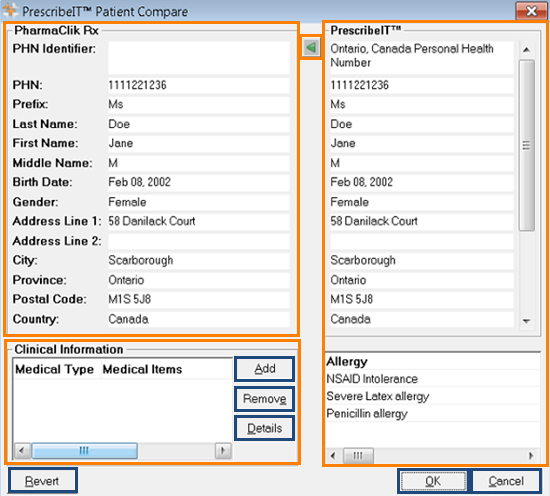Select the NSAID Intolerance allergy row

tap(432, 379)
